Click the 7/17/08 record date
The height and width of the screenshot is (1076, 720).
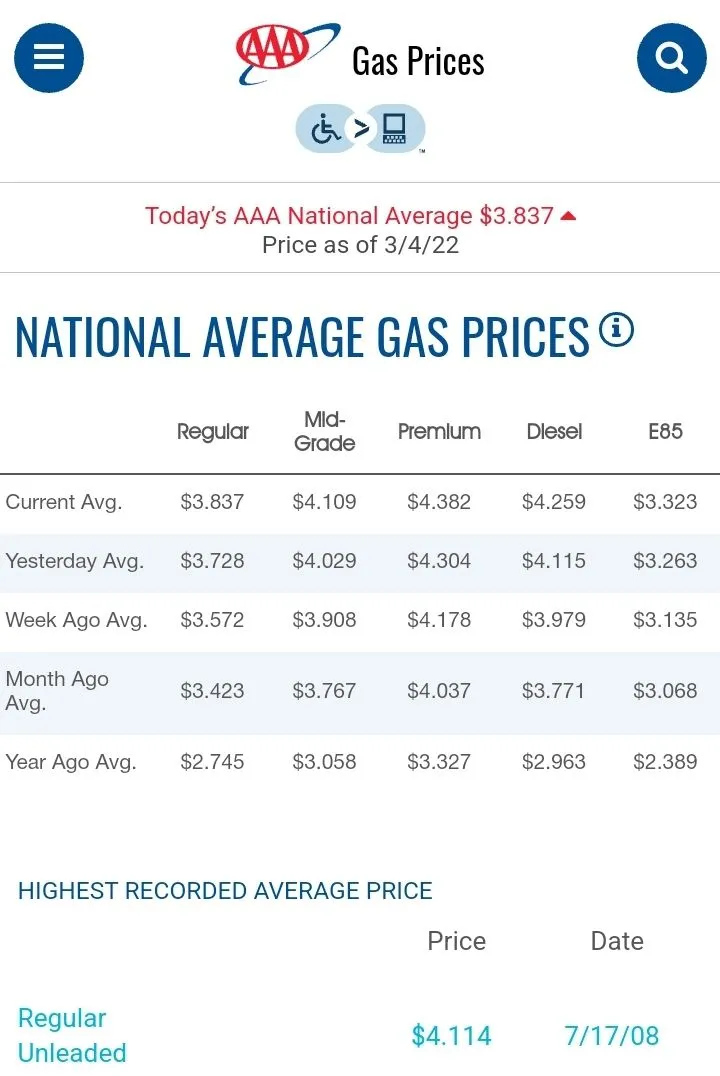(x=611, y=1035)
